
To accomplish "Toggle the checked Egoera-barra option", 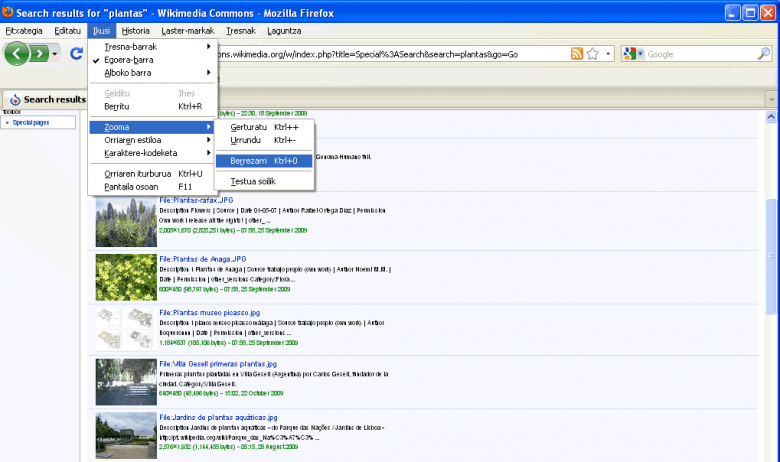I will click(152, 60).
